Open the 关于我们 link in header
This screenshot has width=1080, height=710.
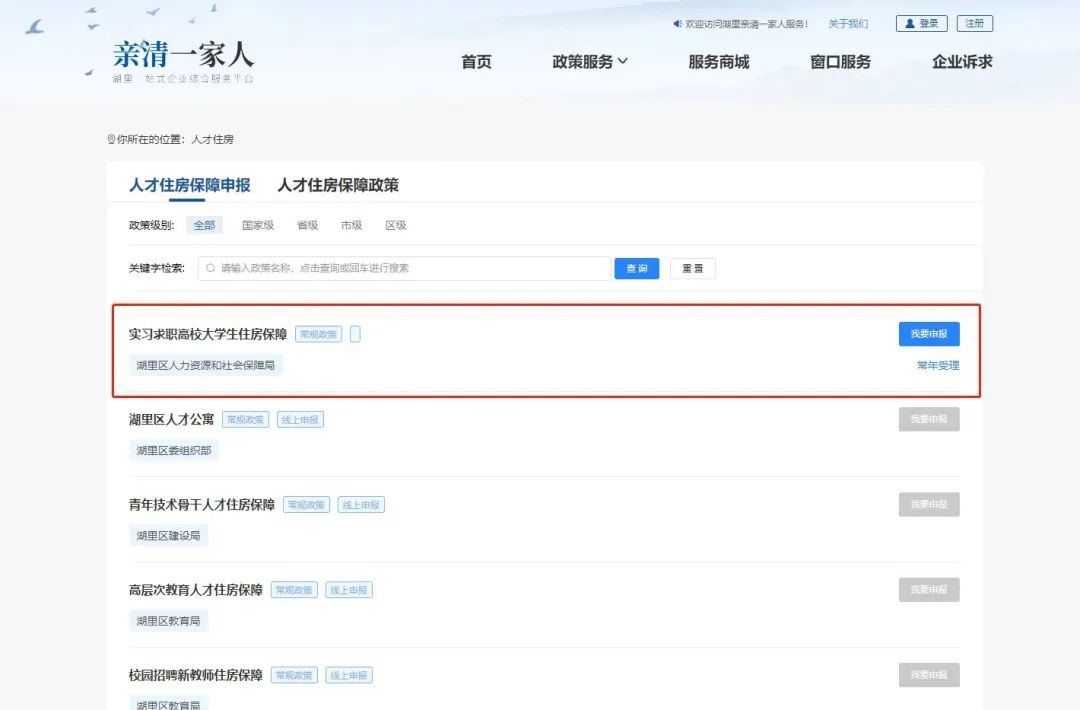click(x=848, y=24)
